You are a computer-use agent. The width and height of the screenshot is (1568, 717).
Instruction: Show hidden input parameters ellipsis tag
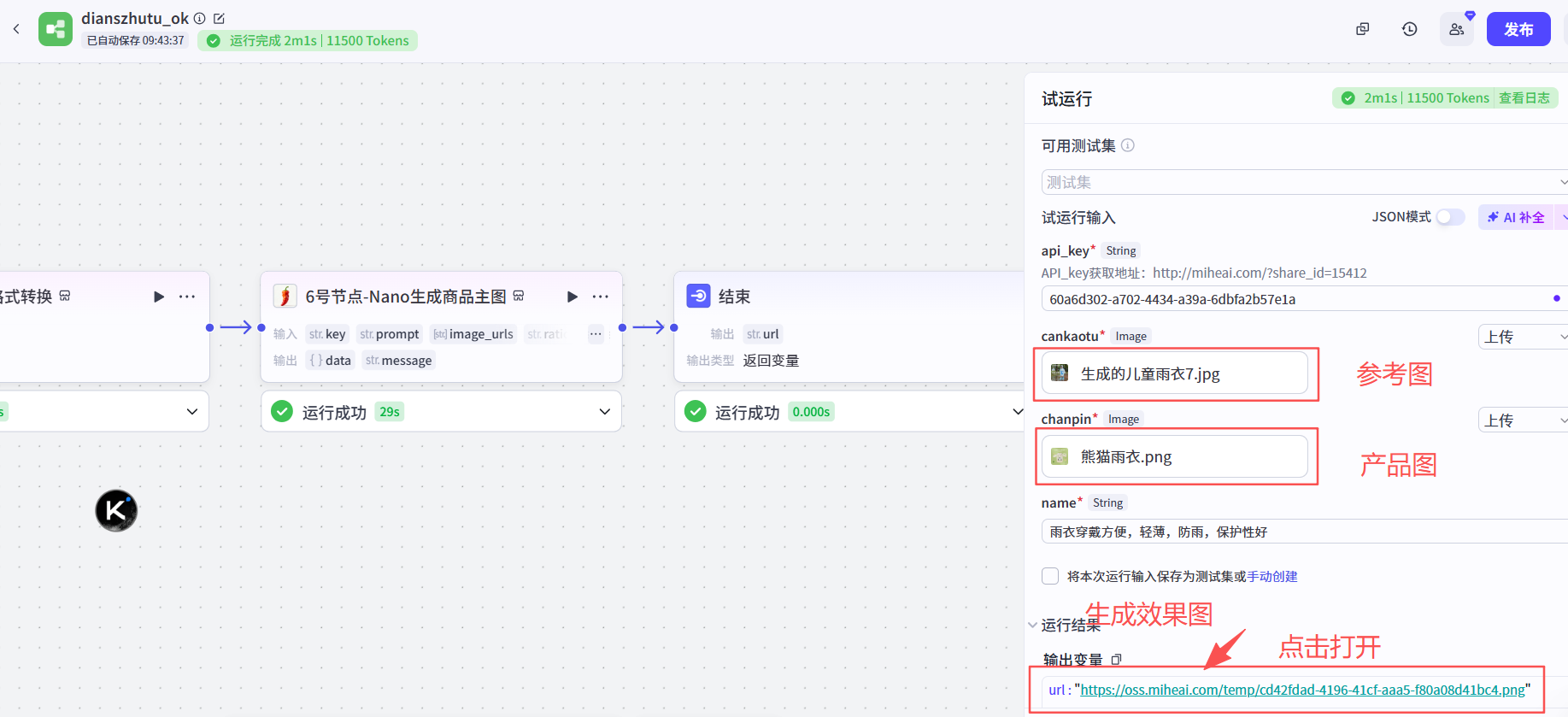[596, 334]
